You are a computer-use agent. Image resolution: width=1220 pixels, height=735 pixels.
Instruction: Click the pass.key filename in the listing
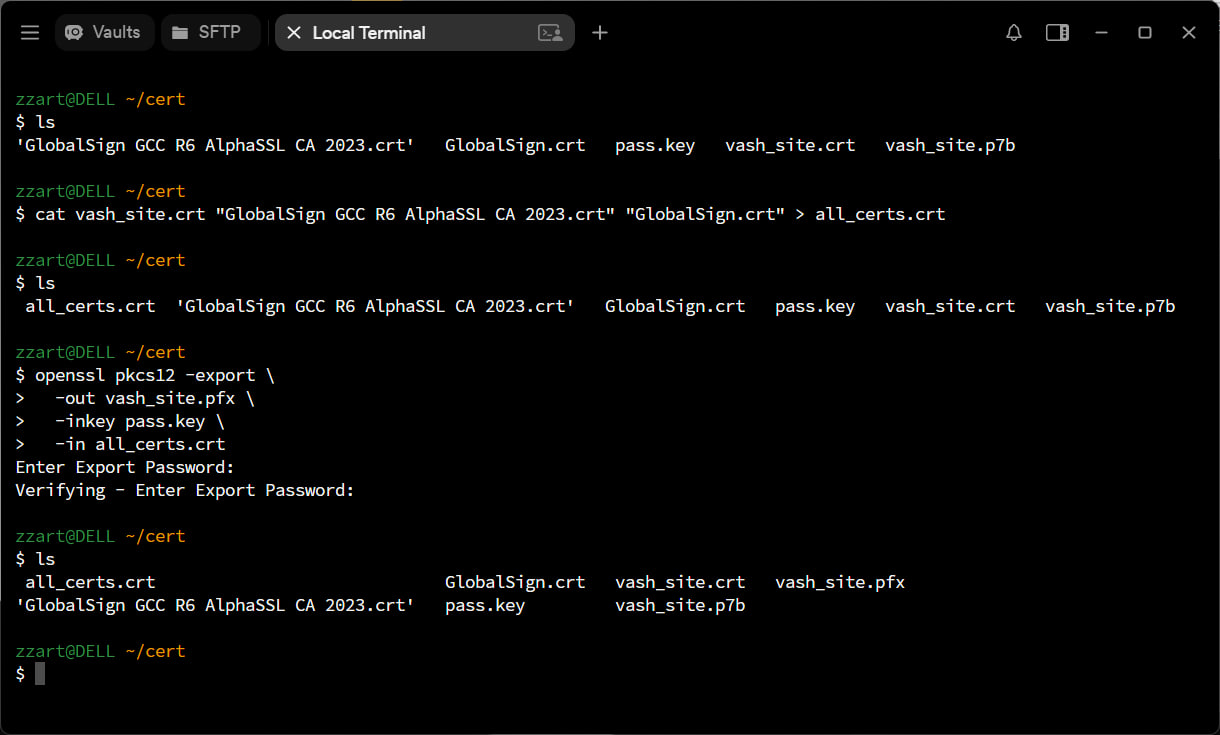484,604
